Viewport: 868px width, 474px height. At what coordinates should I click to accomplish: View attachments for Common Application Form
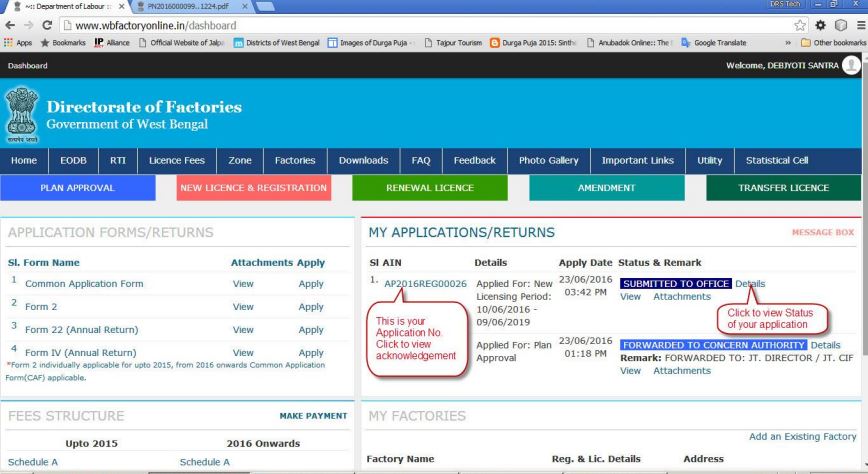coord(243,284)
